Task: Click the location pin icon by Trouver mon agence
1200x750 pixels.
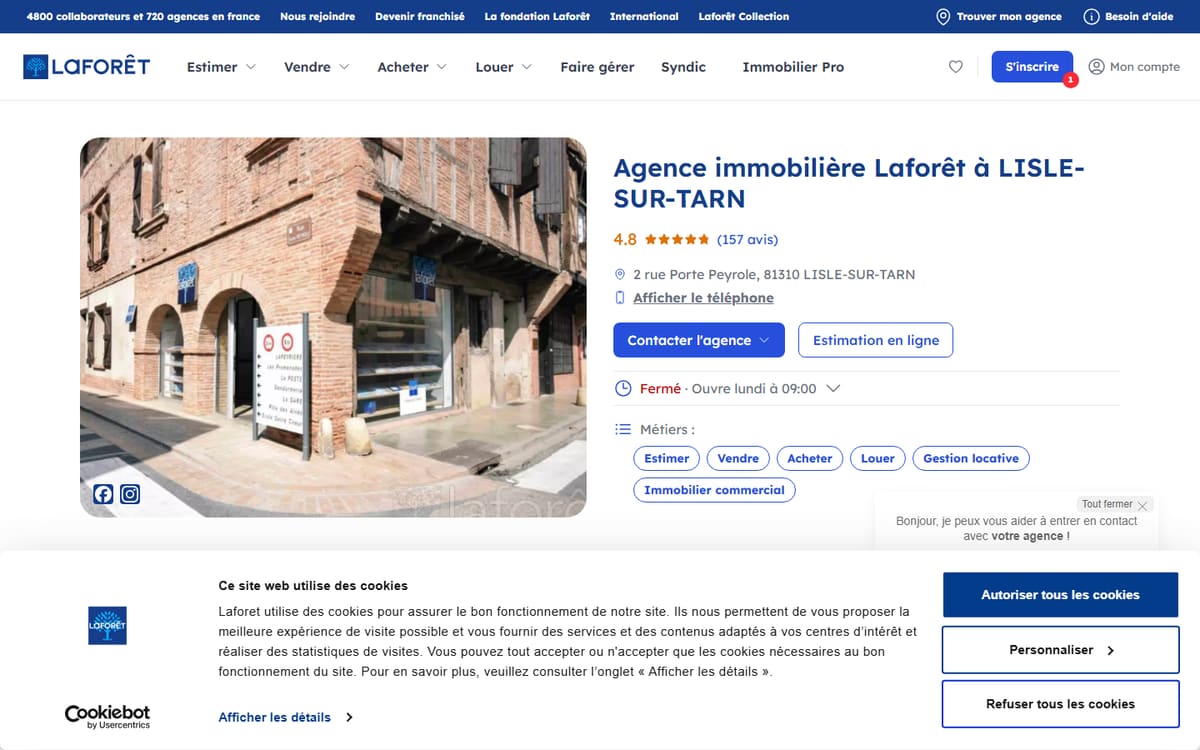Action: 943,17
